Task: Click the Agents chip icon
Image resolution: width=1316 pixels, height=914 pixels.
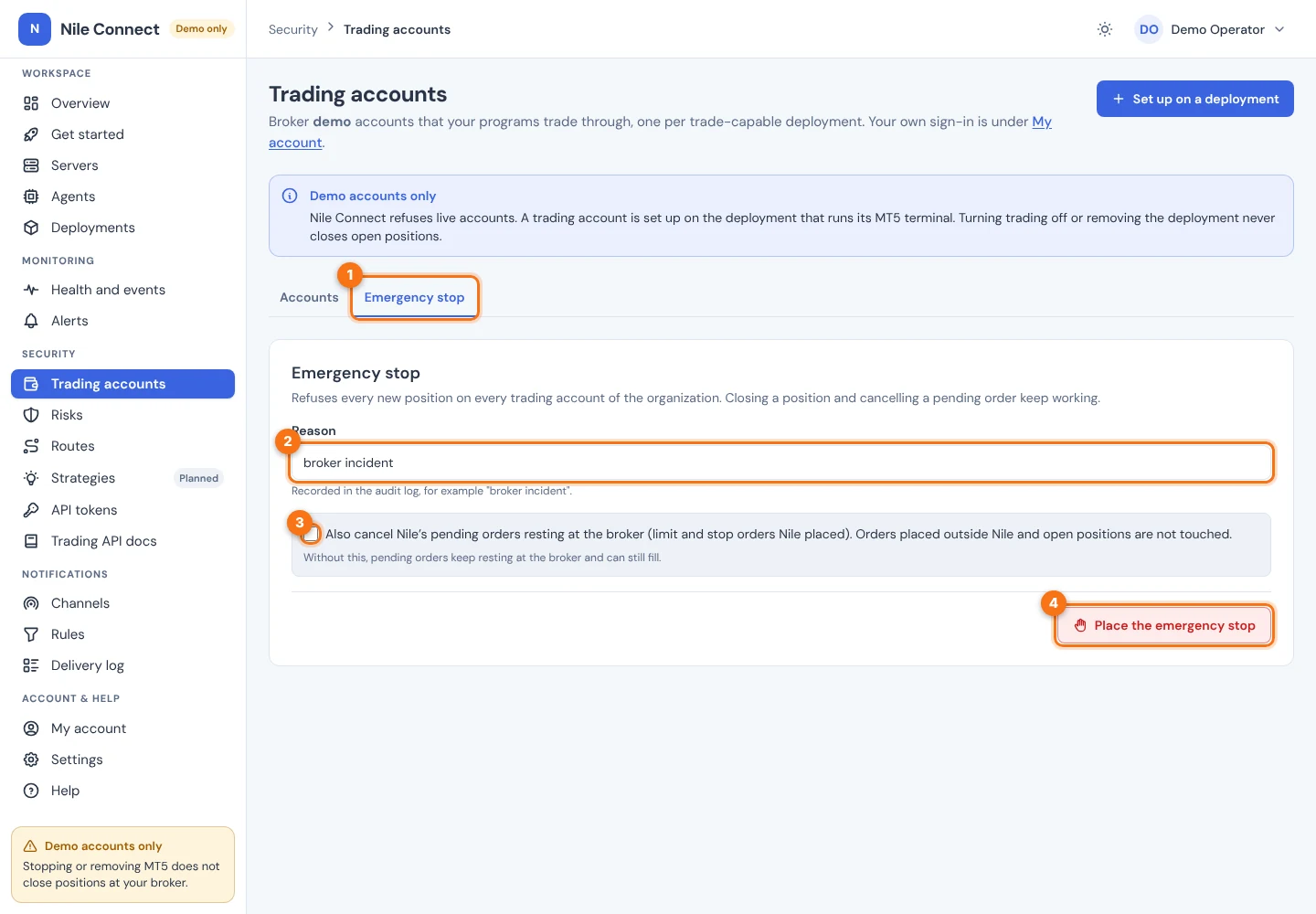Action: pos(31,197)
